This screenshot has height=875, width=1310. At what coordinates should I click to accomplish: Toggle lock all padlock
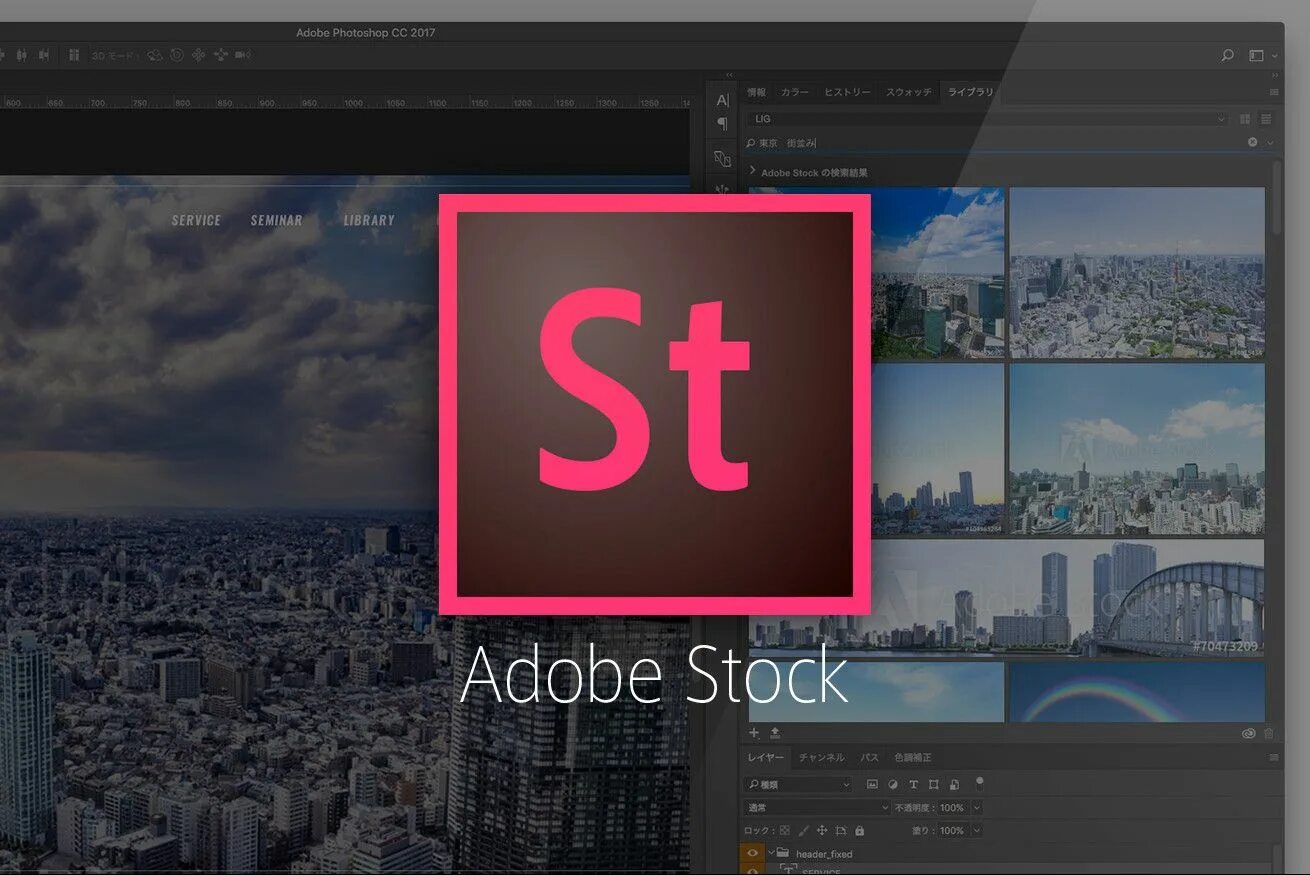tap(860, 830)
